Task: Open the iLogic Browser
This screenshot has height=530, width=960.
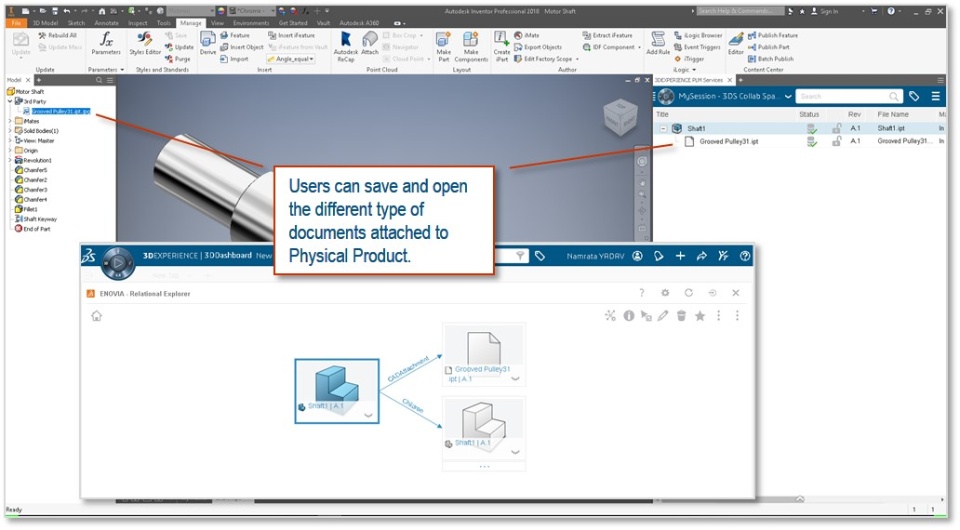Action: 698,35
